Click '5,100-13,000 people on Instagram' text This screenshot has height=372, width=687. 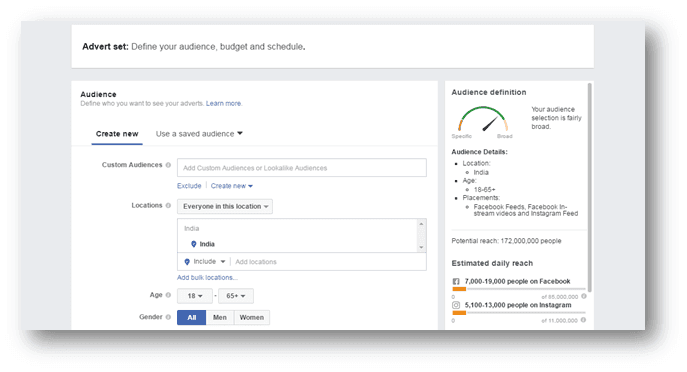(x=518, y=305)
